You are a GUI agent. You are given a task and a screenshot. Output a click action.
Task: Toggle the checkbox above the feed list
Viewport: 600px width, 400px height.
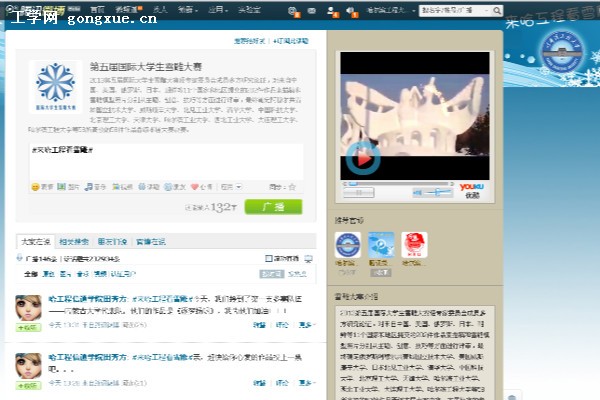pyautogui.click(x=268, y=258)
